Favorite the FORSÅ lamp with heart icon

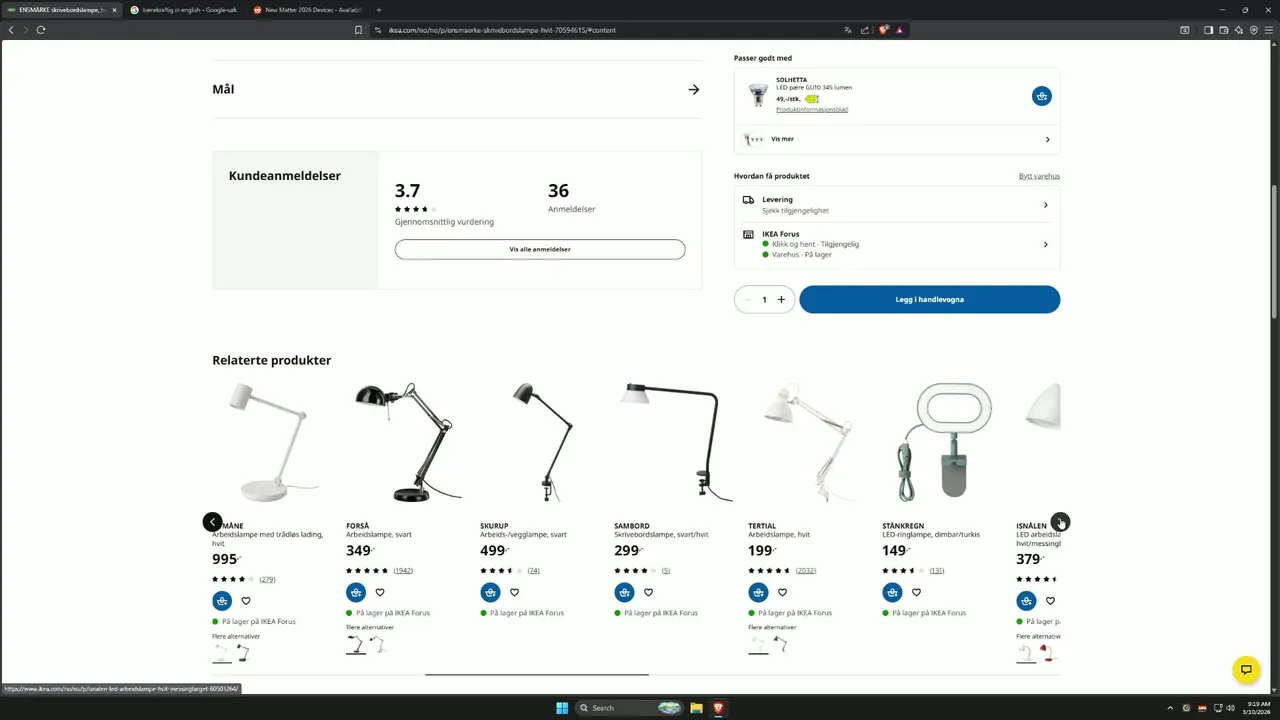tap(380, 592)
